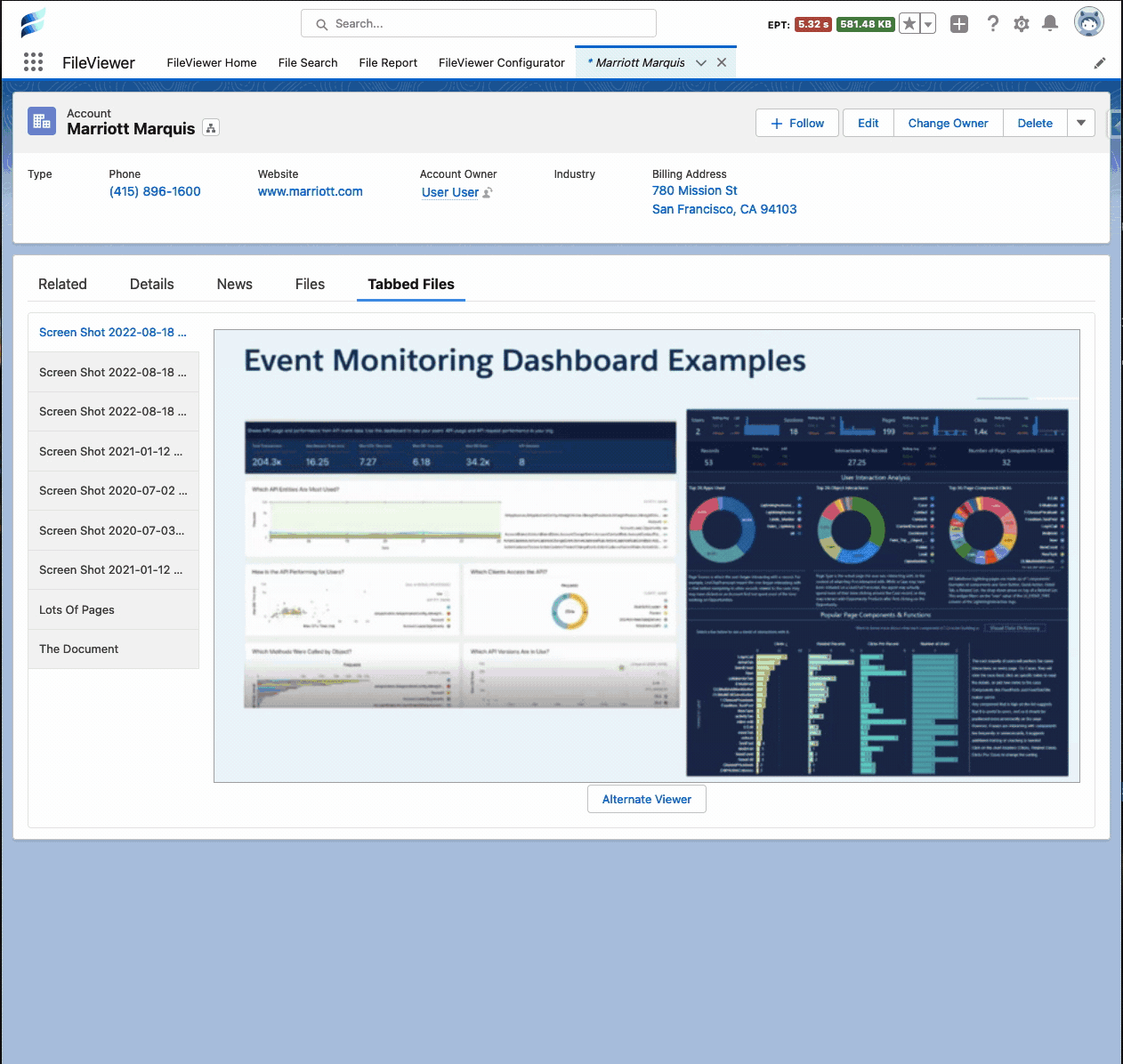Click the change owner icon beside User User
The height and width of the screenshot is (1064, 1123).
click(488, 192)
